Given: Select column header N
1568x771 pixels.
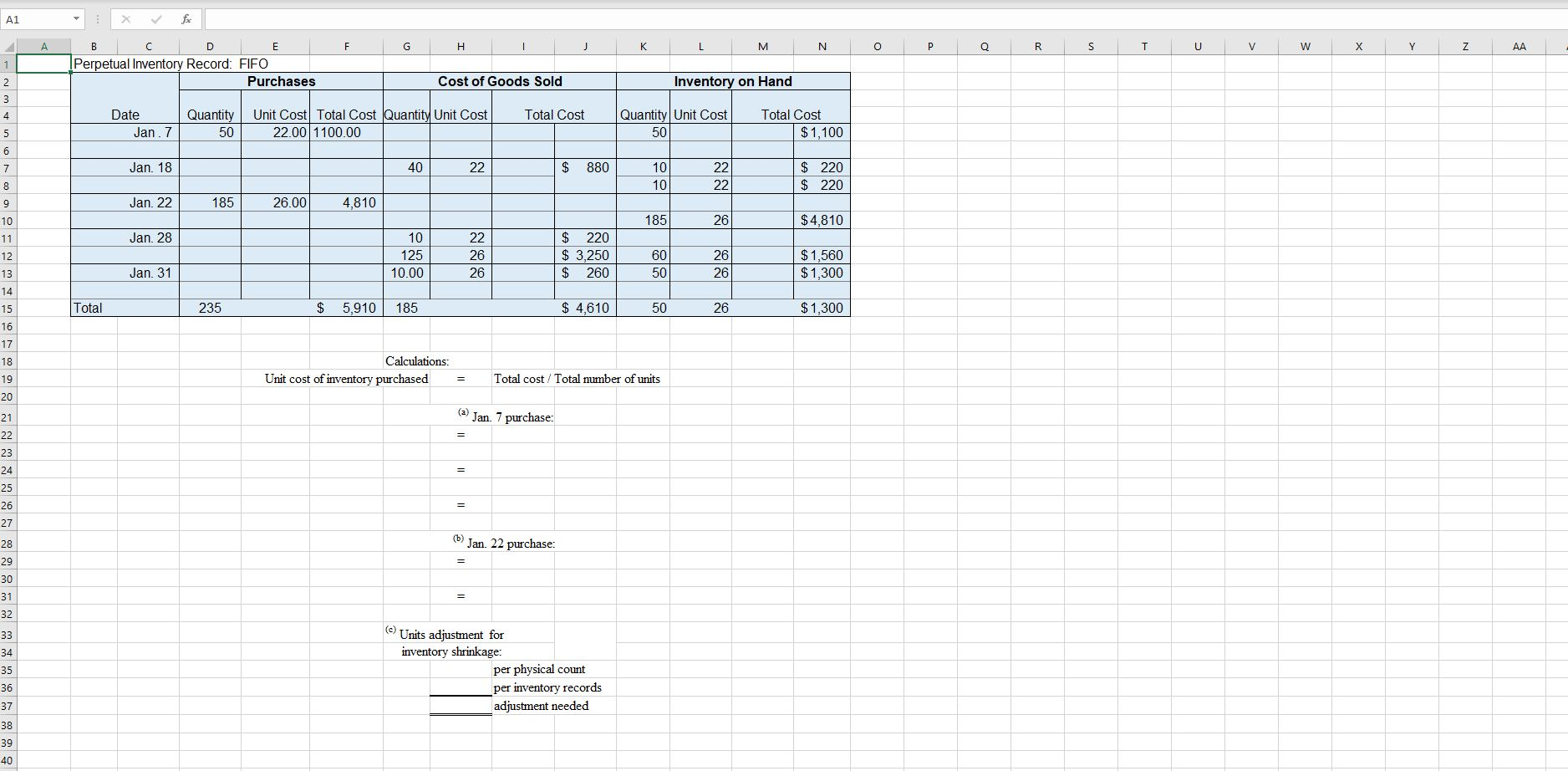Looking at the screenshot, I should [822, 46].
